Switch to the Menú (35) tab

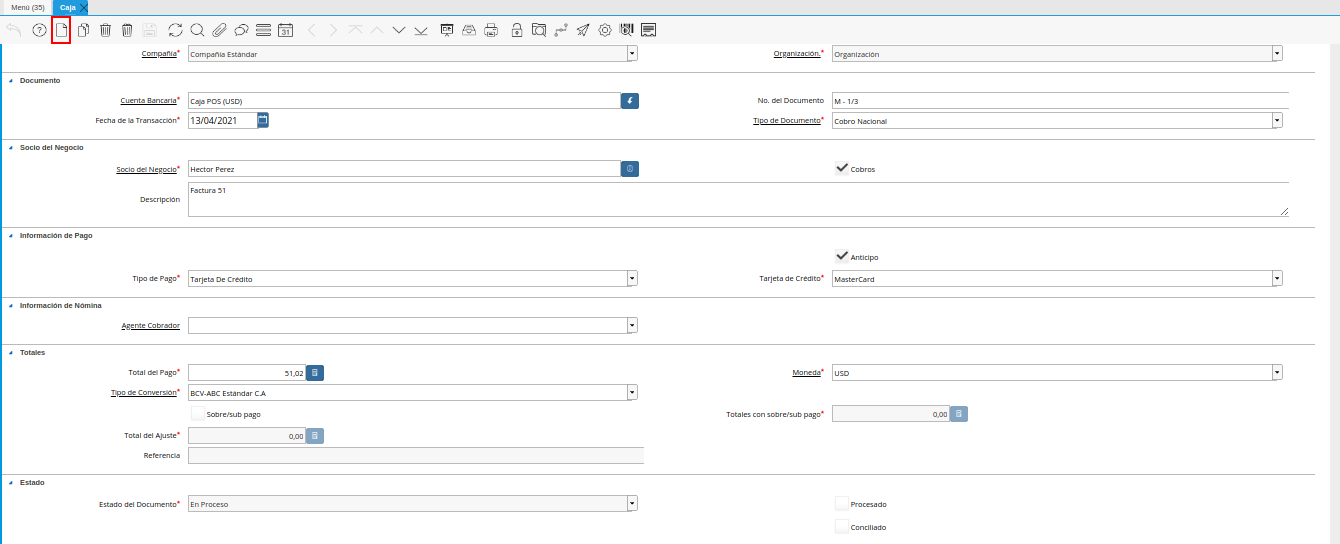point(27,7)
